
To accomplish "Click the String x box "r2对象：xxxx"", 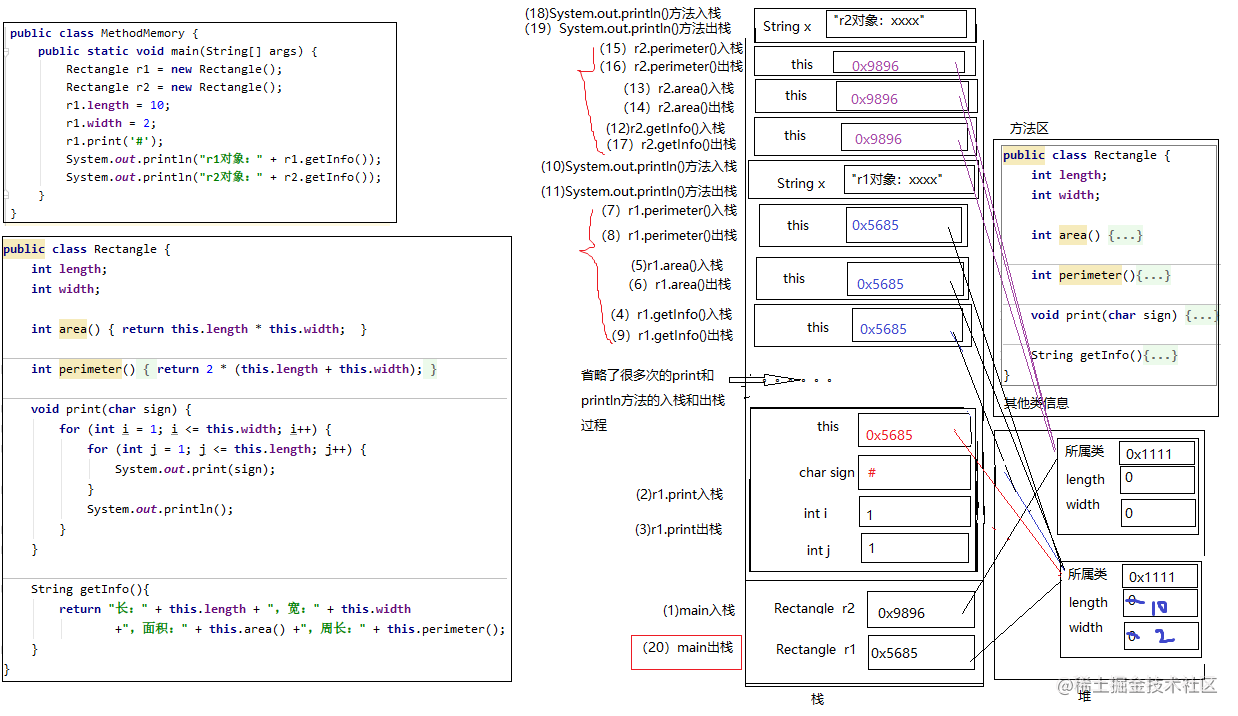I will pos(897,23).
